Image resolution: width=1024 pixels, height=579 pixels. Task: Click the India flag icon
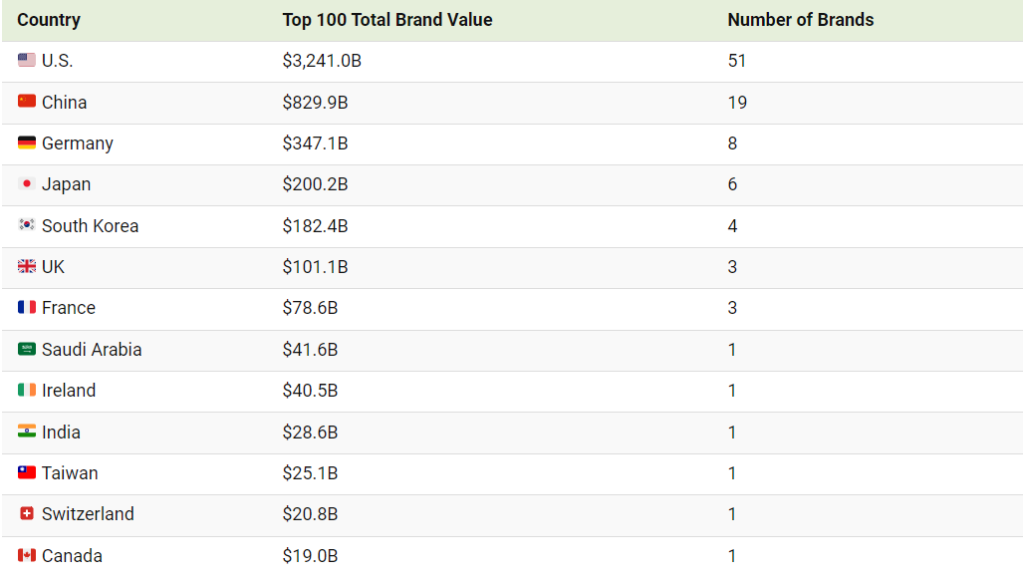tap(27, 431)
